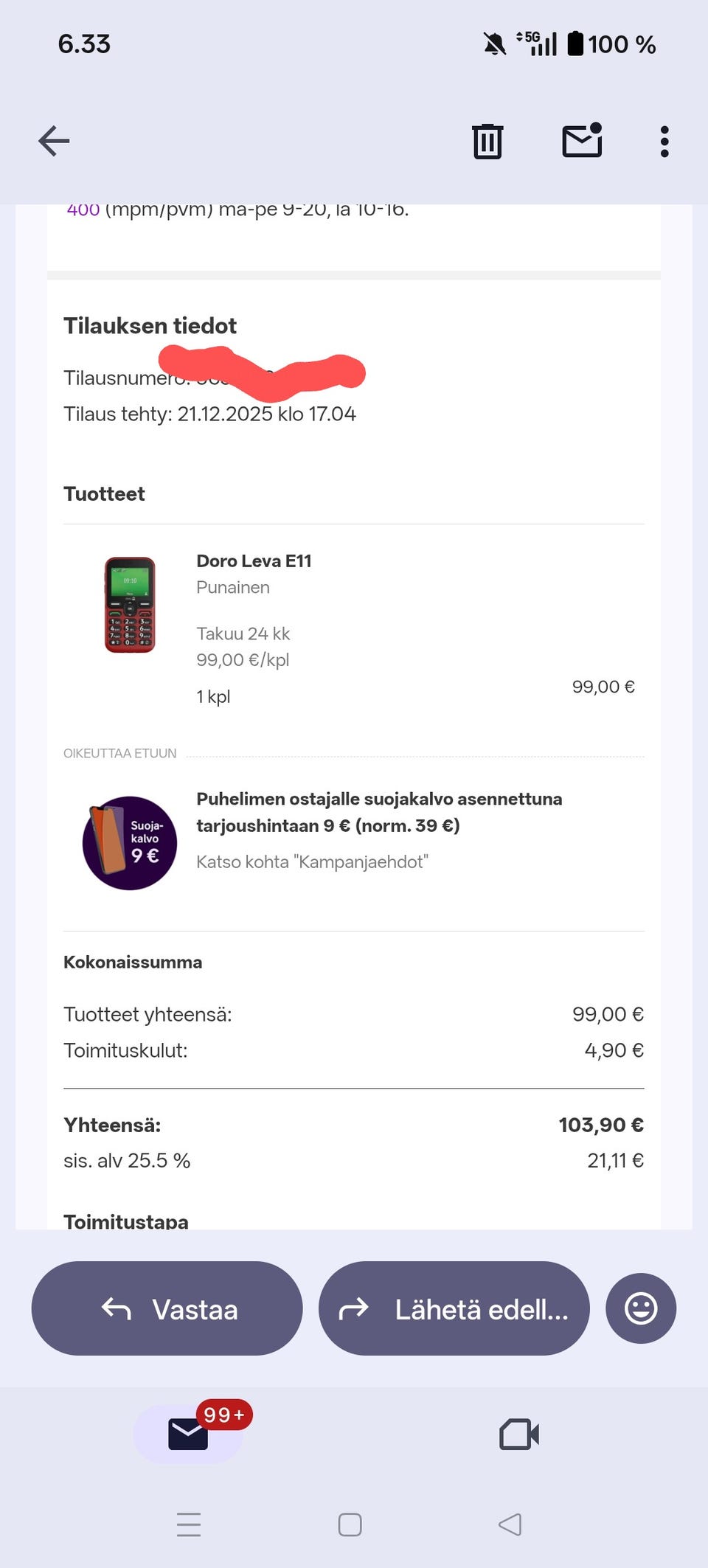This screenshot has height=1568, width=708.
Task: Tap the purple 400 phone number link
Action: [83, 210]
